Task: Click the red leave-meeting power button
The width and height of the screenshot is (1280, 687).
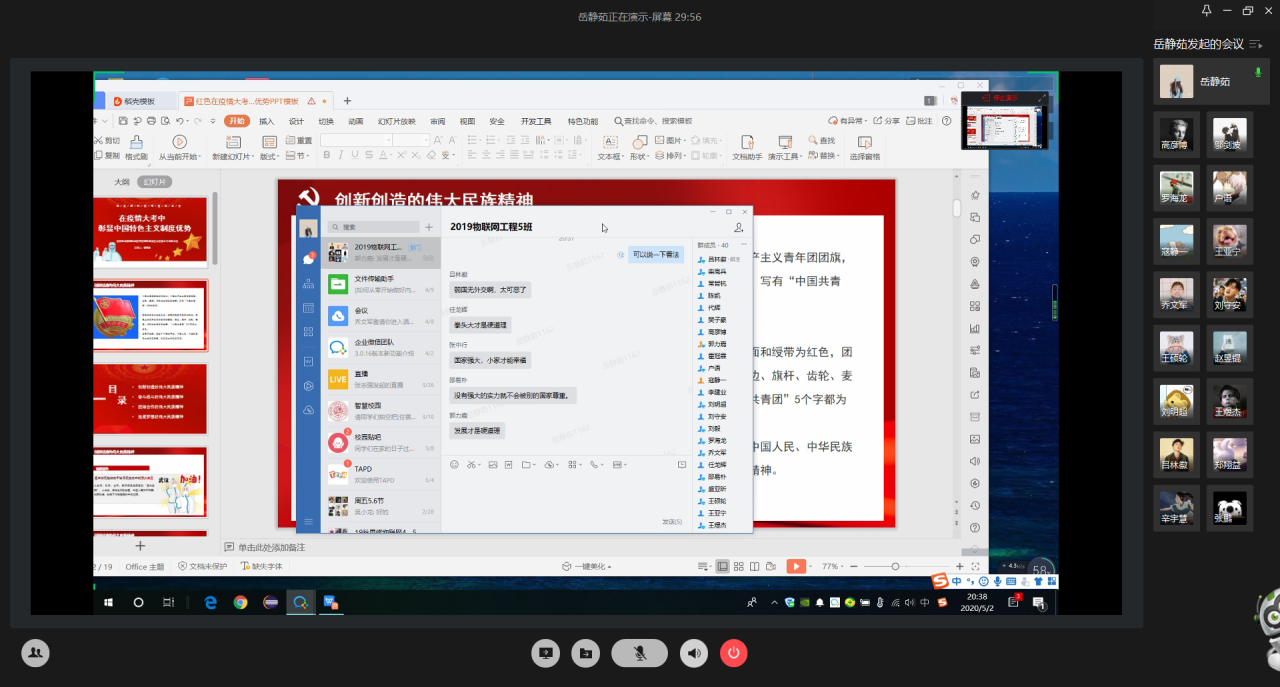Action: 733,653
